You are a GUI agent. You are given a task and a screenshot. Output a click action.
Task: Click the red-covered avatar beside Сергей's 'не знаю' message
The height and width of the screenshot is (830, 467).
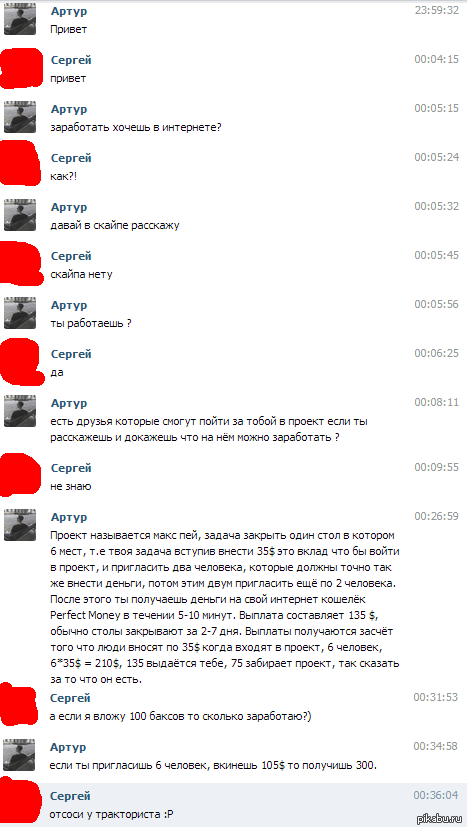(20, 475)
